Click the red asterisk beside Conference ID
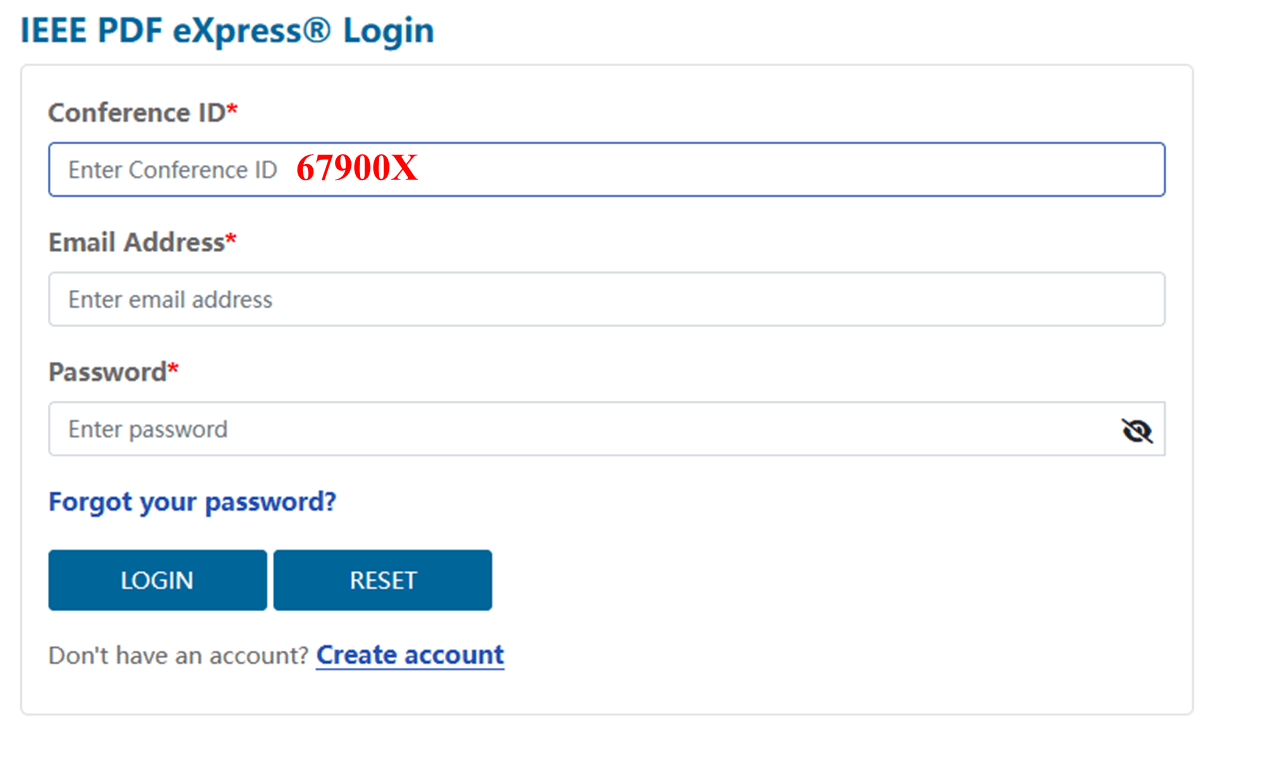The height and width of the screenshot is (770, 1261). (x=233, y=110)
